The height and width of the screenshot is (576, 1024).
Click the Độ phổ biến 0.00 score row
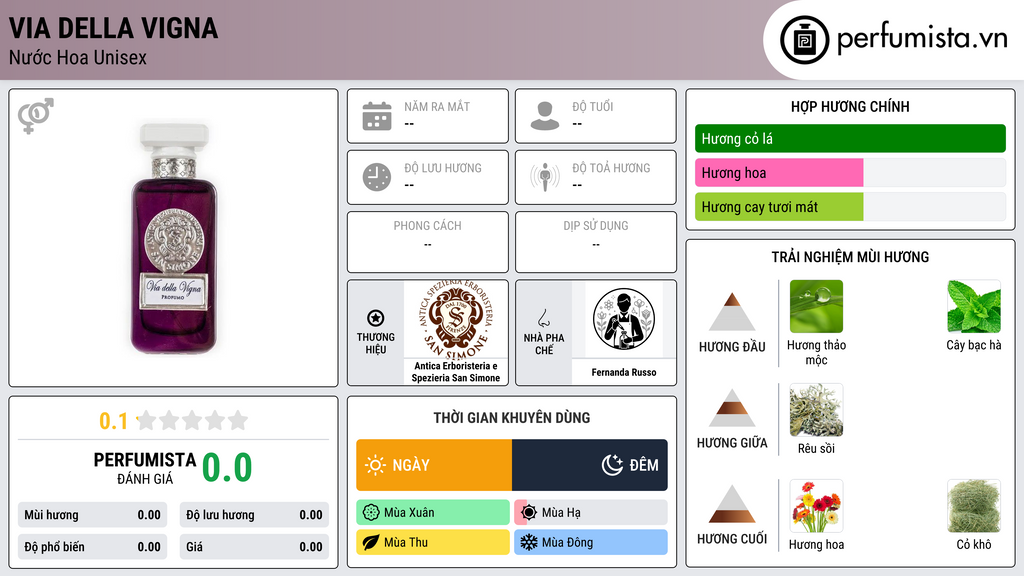tap(93, 547)
